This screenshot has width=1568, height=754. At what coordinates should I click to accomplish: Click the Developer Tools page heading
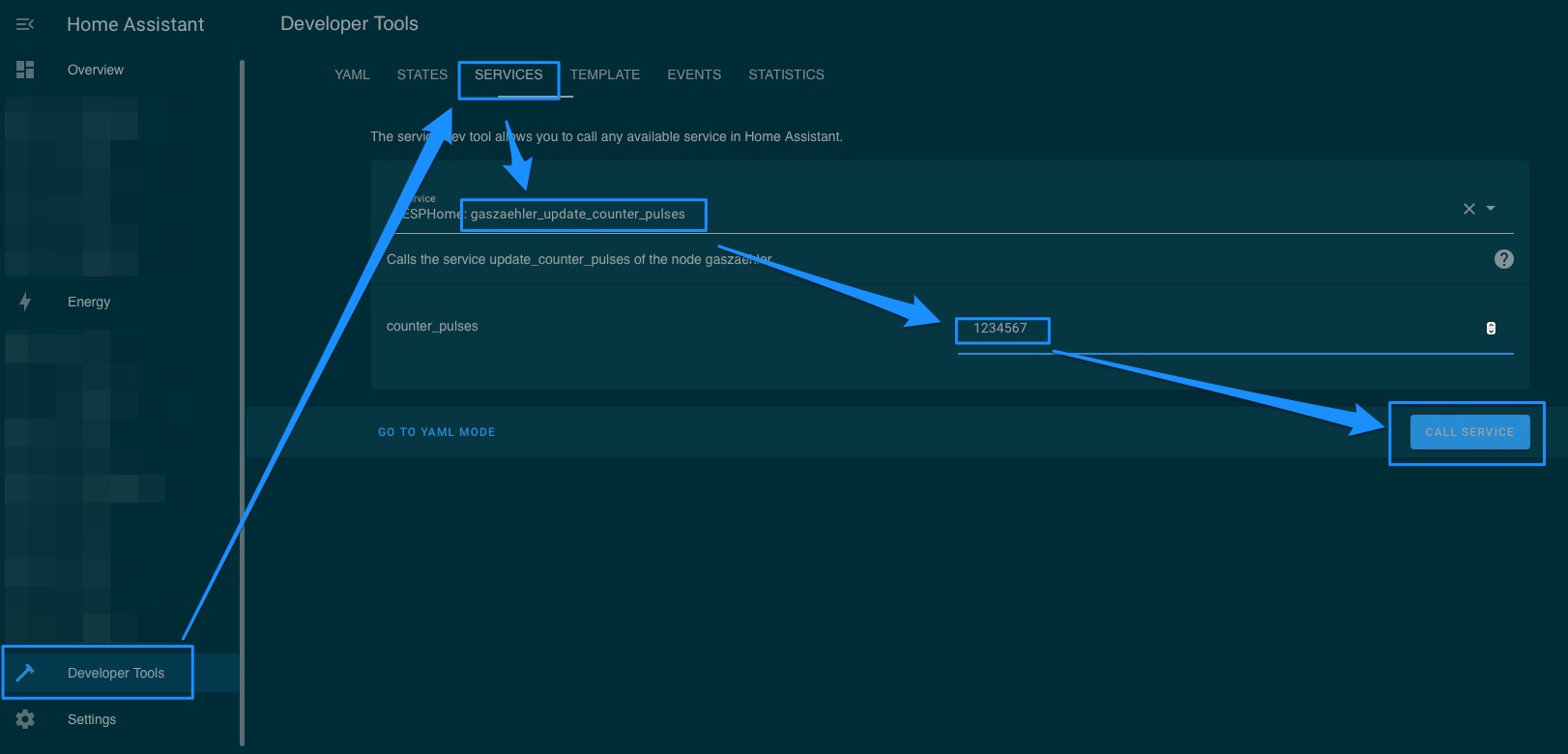349,23
